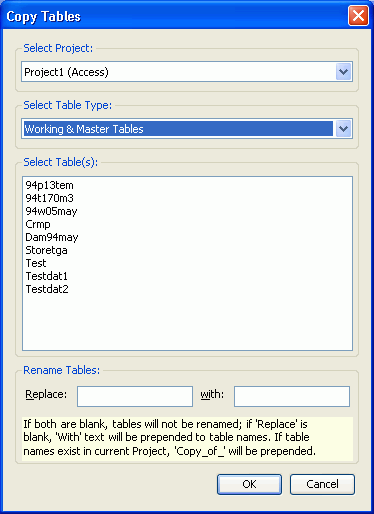374x514 pixels.
Task: Close the Copy Tables dialog
Action: coord(358,16)
